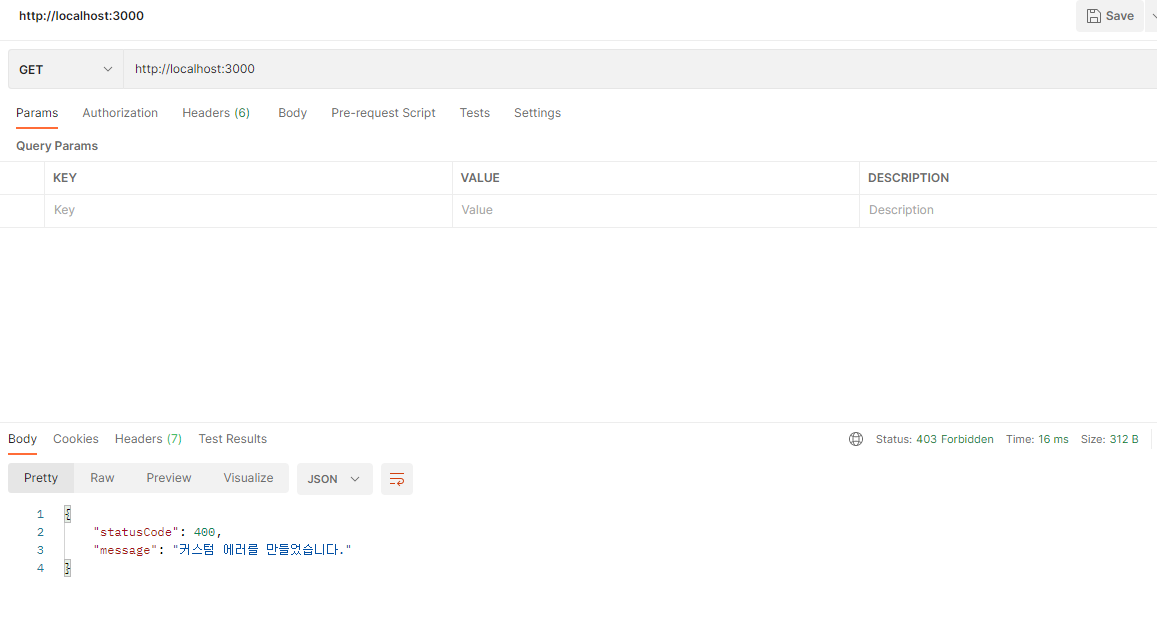Select Raw response view
The width and height of the screenshot is (1157, 620).
click(x=102, y=478)
